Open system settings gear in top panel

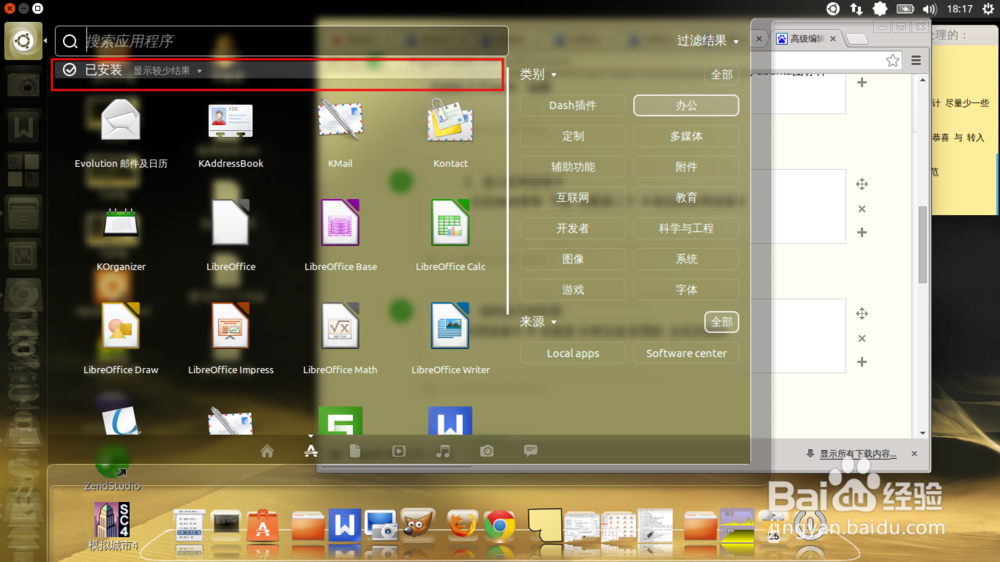tap(988, 9)
